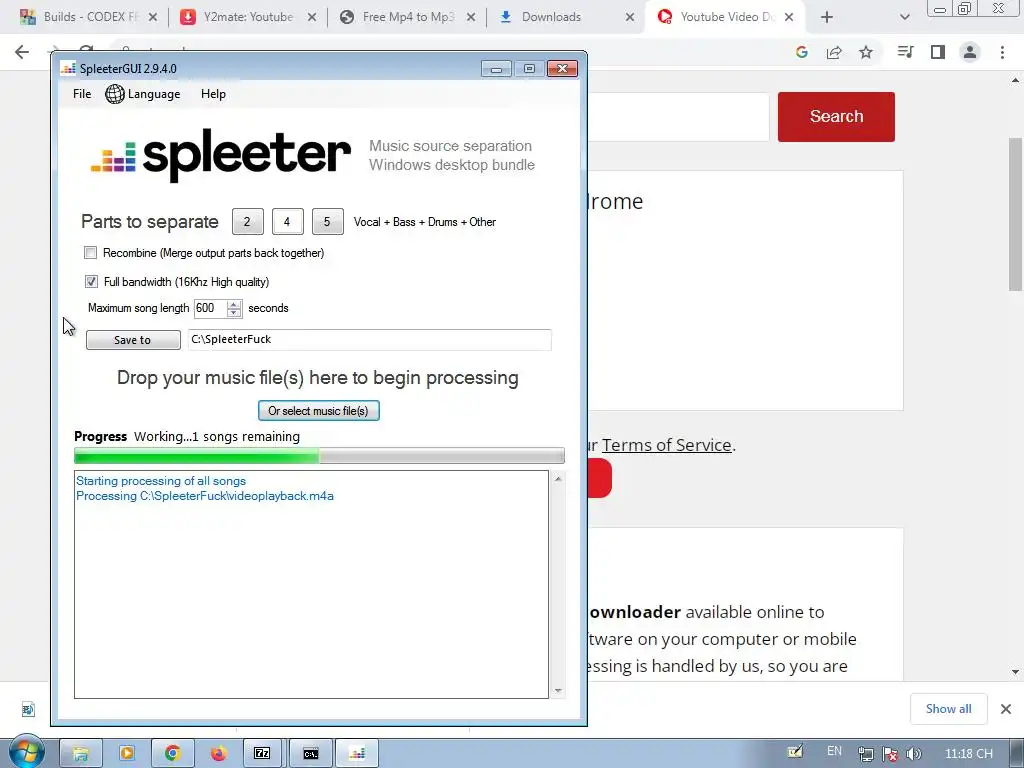
Task: Click the network tray icon
Action: pyautogui.click(x=866, y=754)
